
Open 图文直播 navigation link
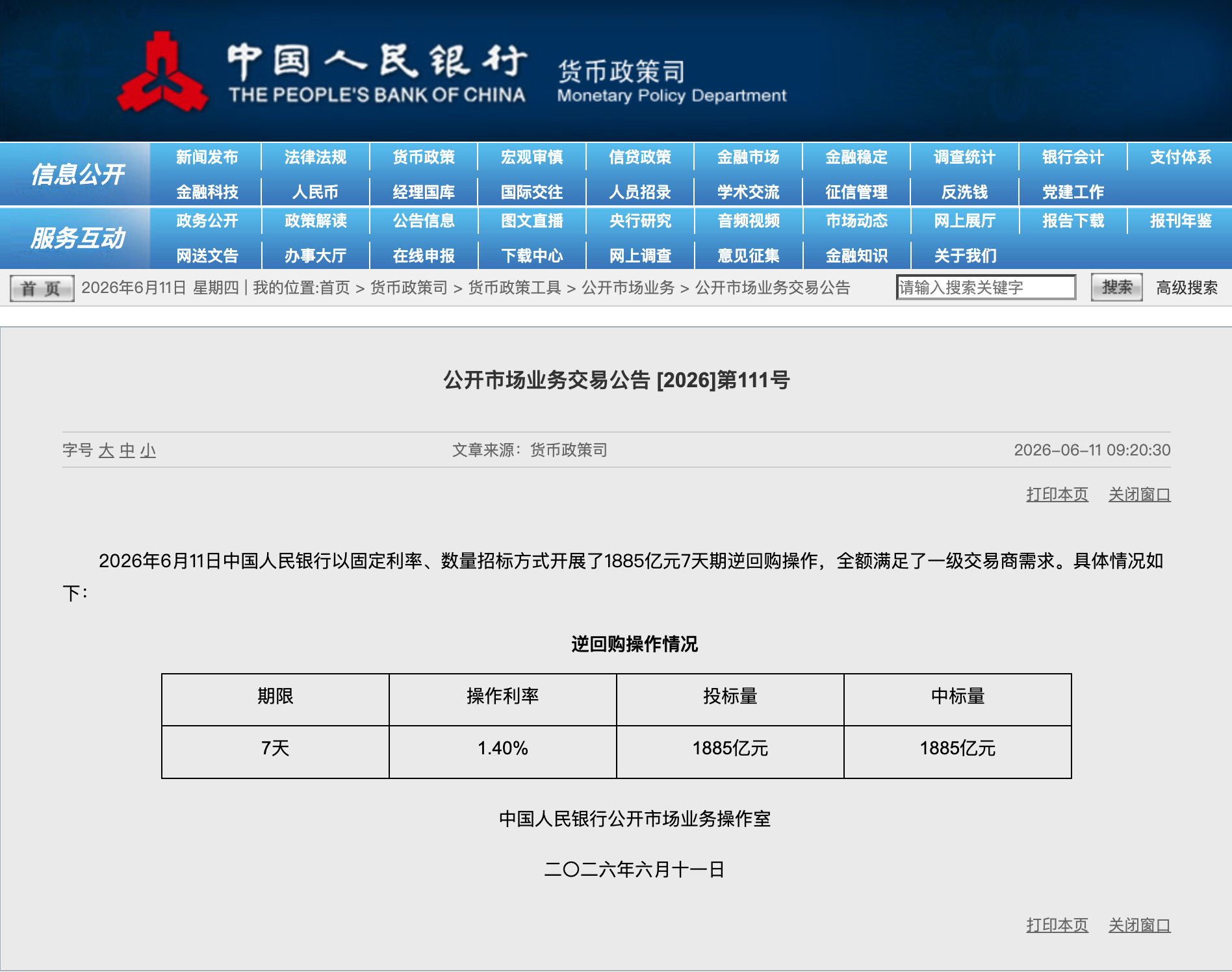(x=532, y=221)
